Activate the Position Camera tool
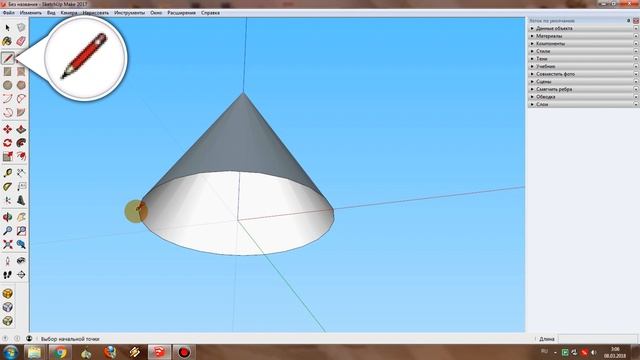The height and width of the screenshot is (360, 640). pyautogui.click(x=7, y=261)
